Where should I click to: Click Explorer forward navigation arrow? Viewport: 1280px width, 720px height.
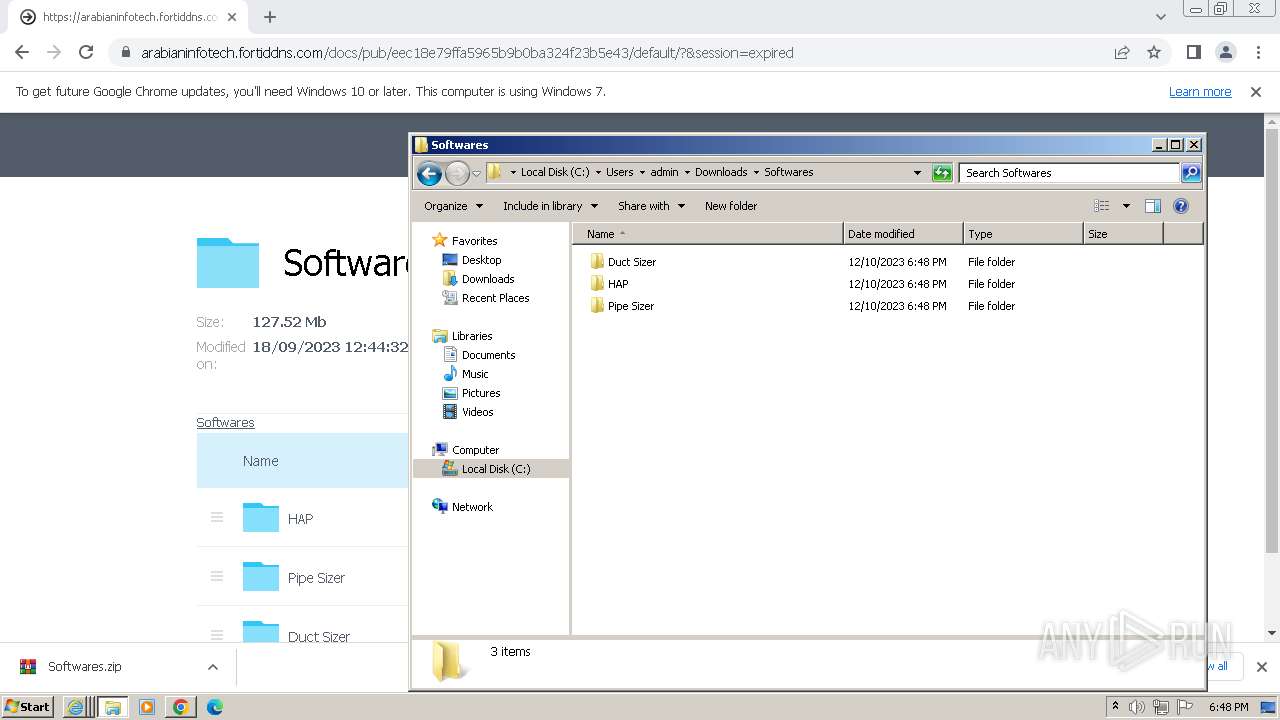tap(457, 173)
